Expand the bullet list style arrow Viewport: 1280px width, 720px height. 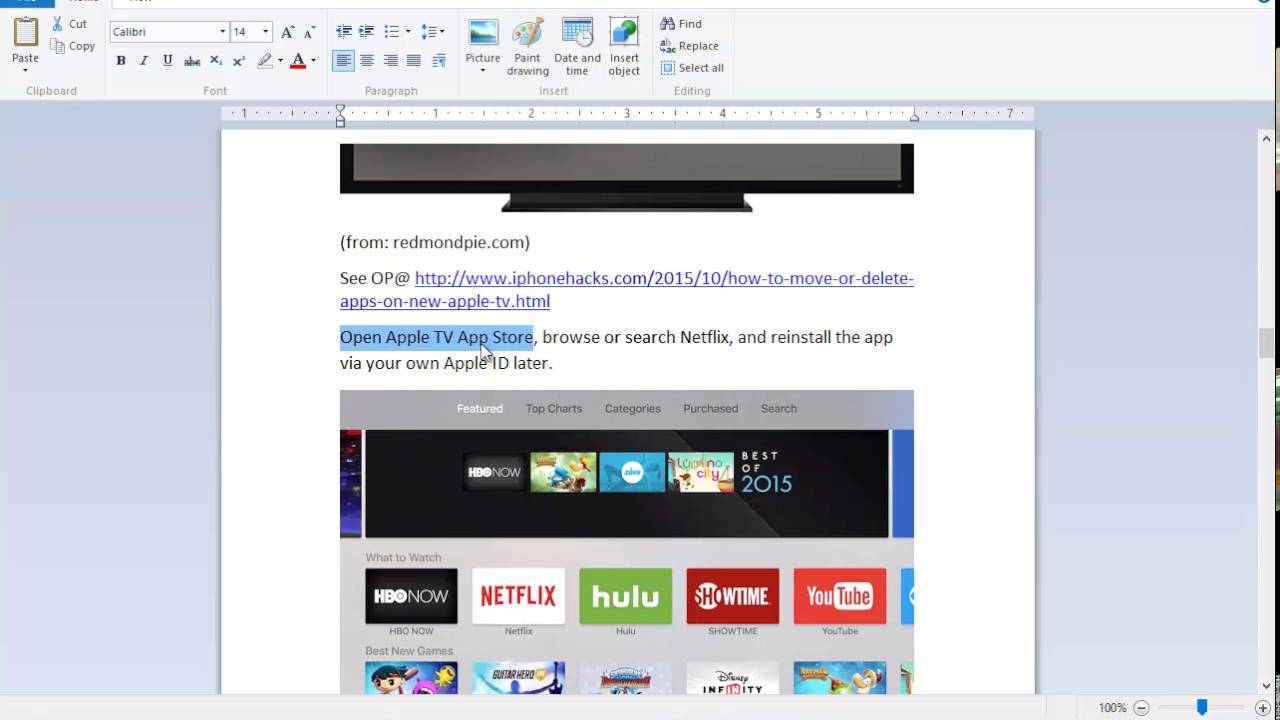[408, 32]
